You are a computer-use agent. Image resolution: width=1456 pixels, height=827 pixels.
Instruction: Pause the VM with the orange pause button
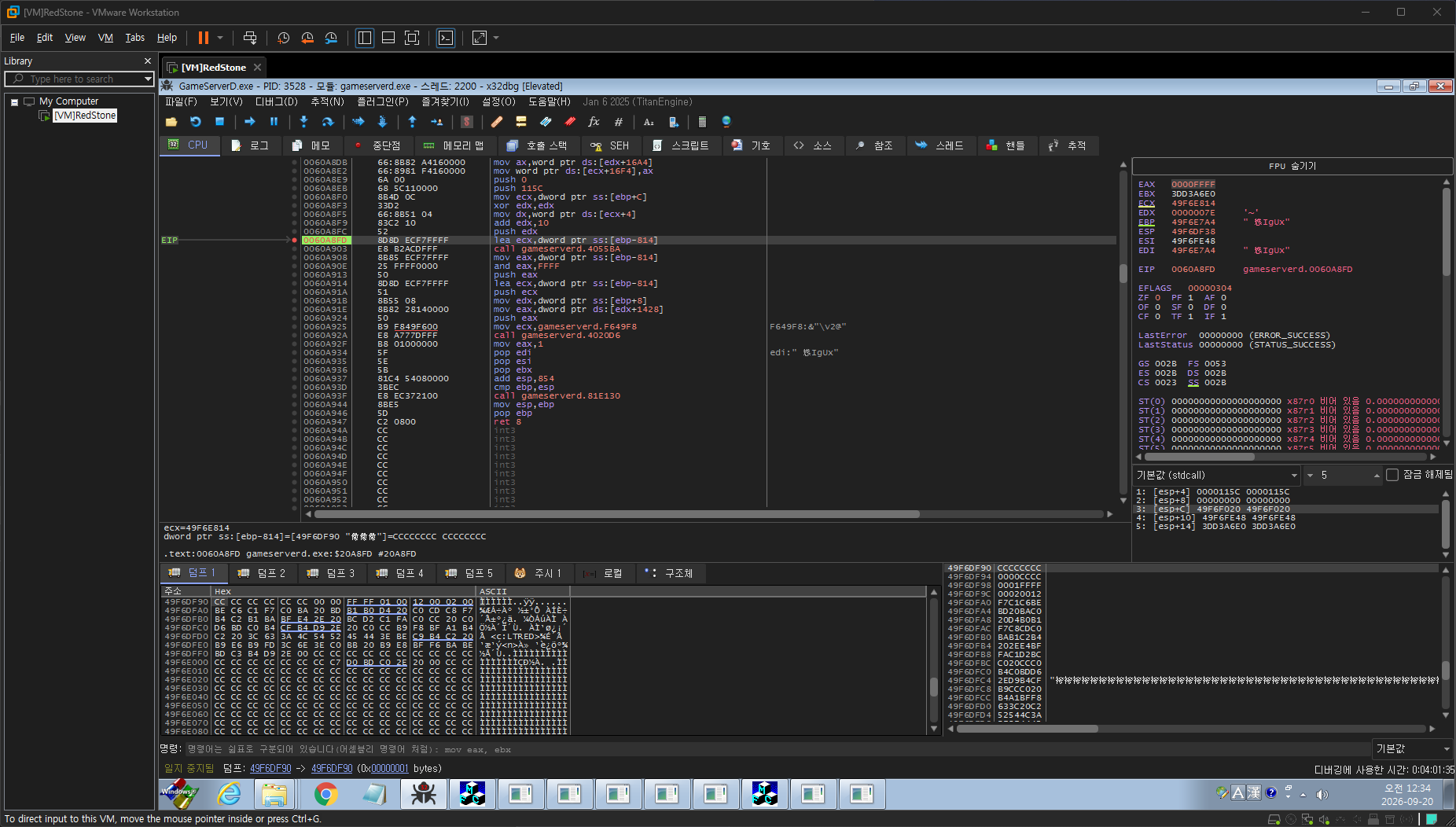pyautogui.click(x=204, y=38)
